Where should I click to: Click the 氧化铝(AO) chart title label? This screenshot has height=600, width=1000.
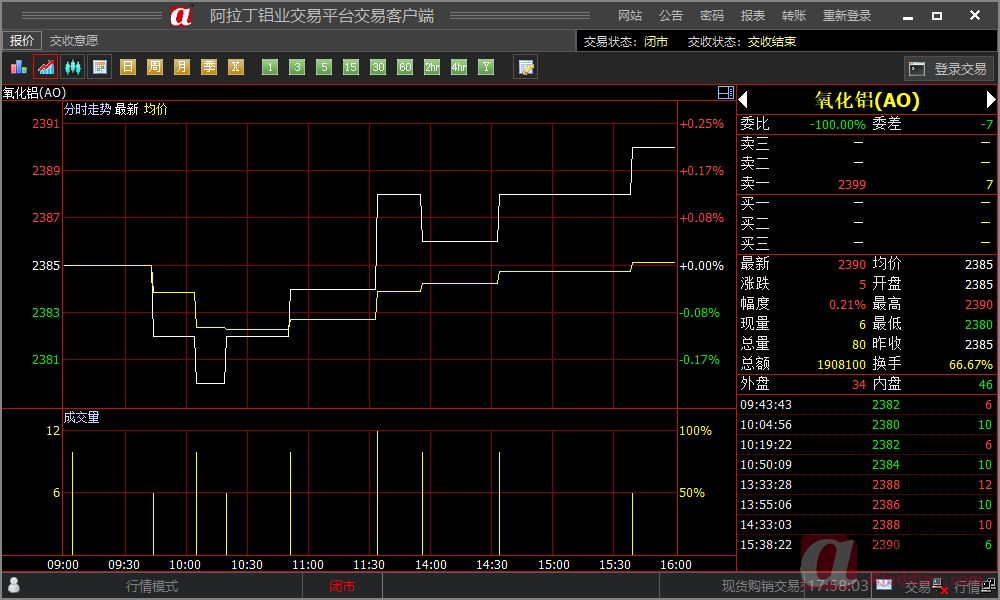pos(34,92)
